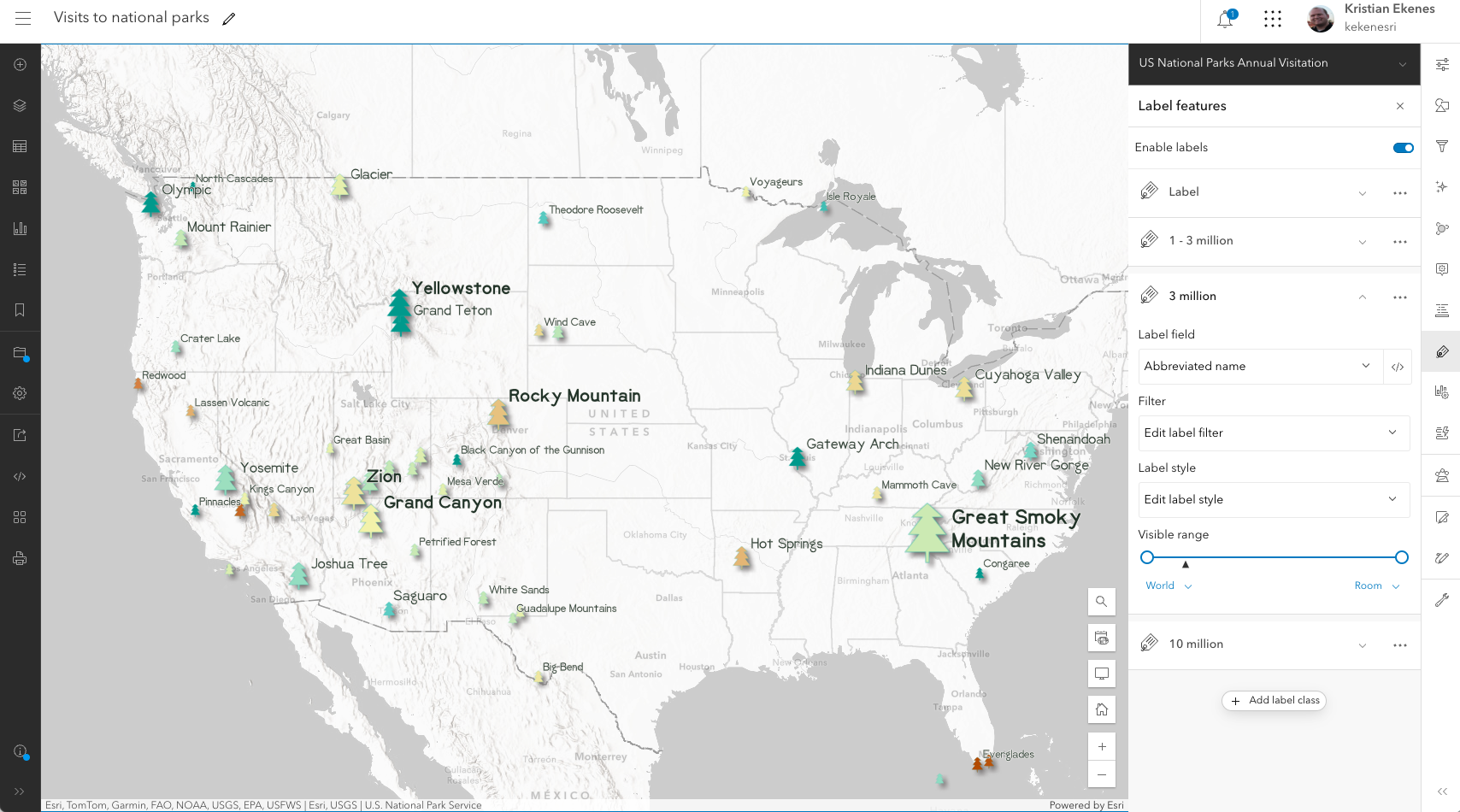The width and height of the screenshot is (1460, 812).
Task: Zoom in on the map
Action: tap(1102, 746)
